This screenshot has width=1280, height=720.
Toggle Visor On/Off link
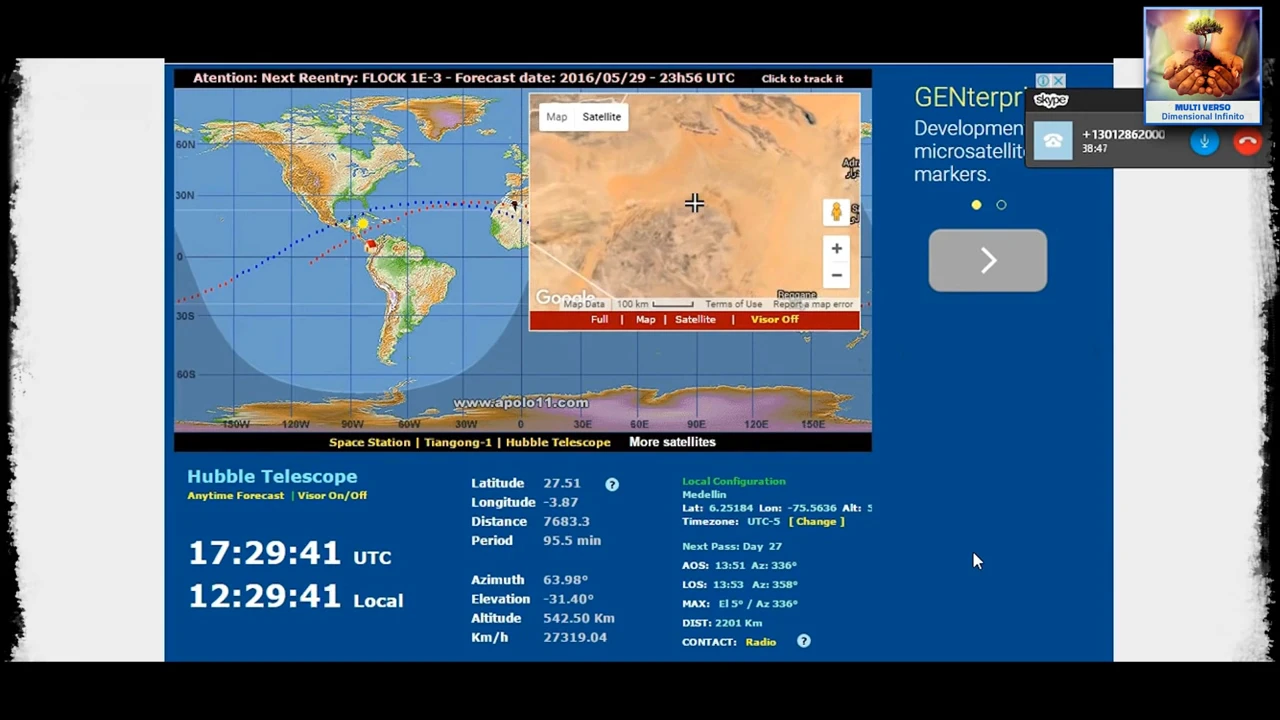tap(332, 496)
